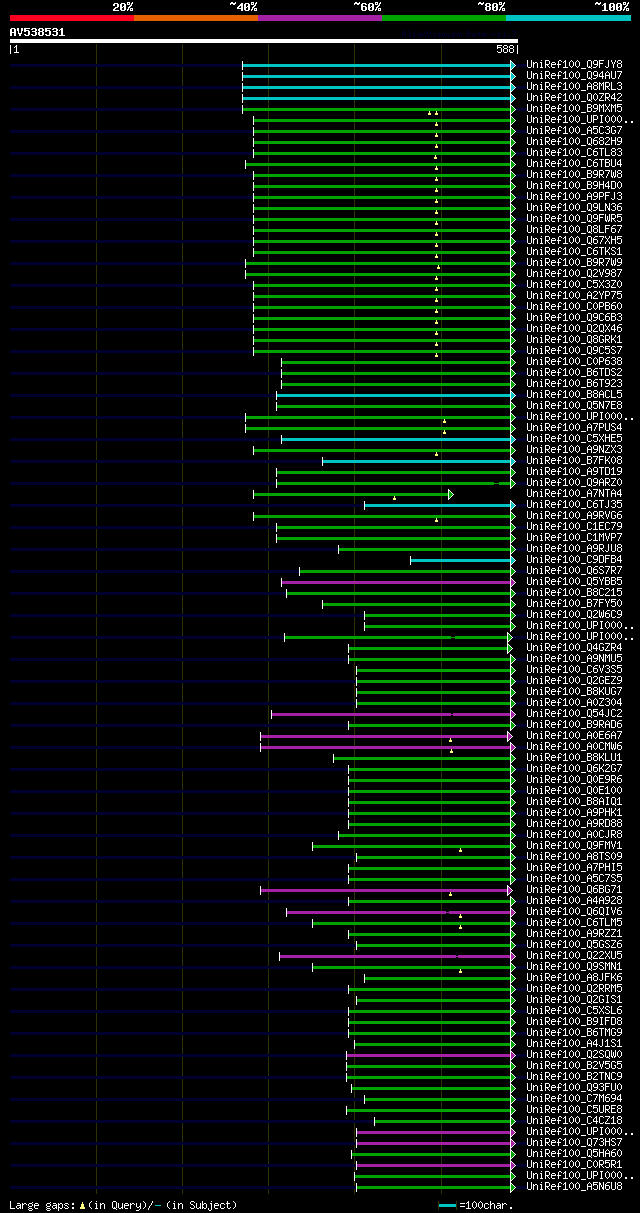This screenshot has width=640, height=1213.
Task: Select label UniRef100_C0P638
Action: coord(574,361)
